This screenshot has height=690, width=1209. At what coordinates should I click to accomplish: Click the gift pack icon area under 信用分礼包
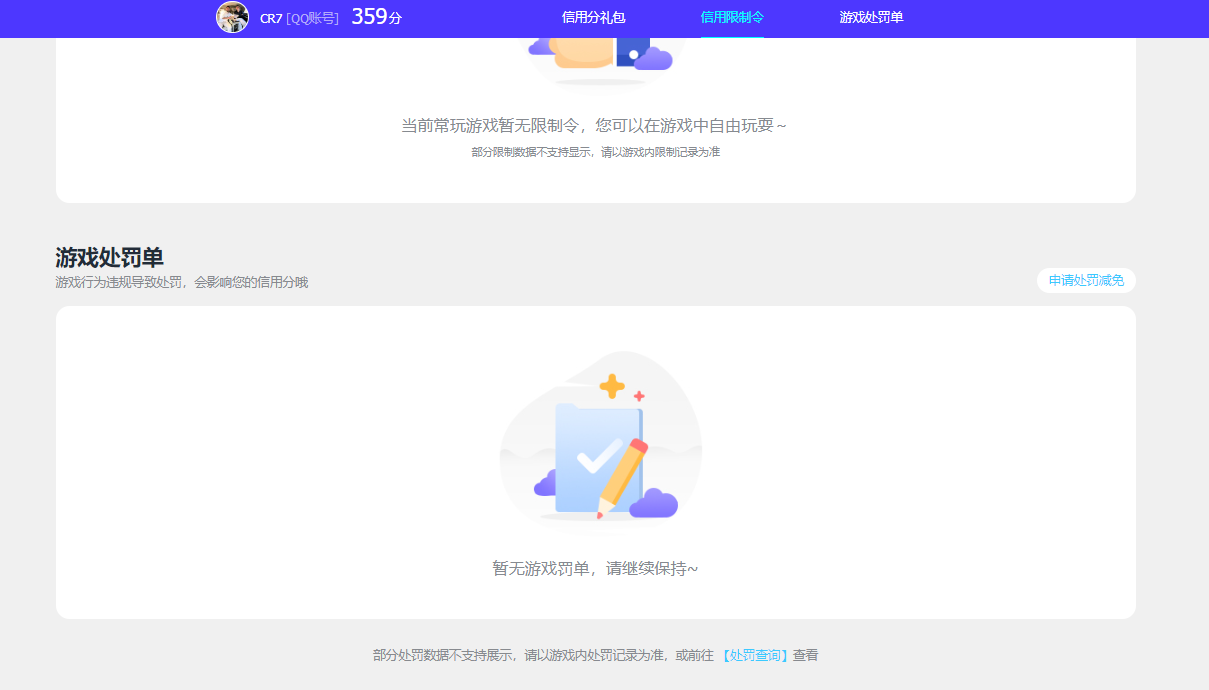click(602, 55)
